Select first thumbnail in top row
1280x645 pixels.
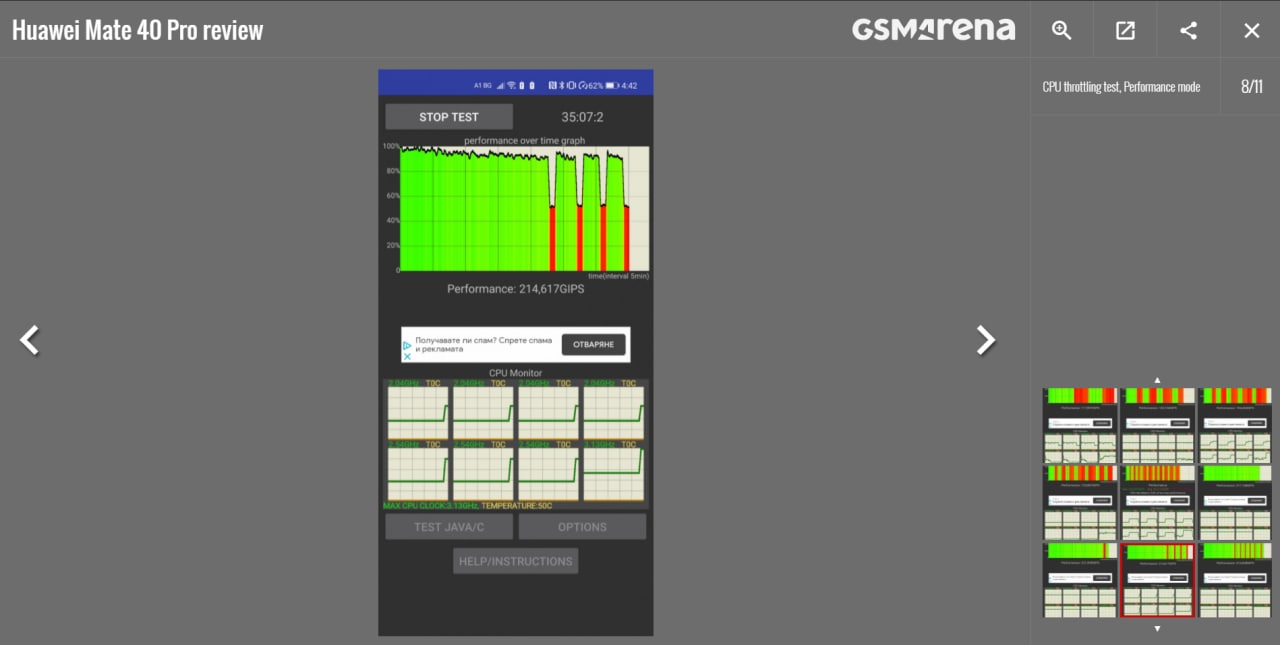coord(1080,425)
